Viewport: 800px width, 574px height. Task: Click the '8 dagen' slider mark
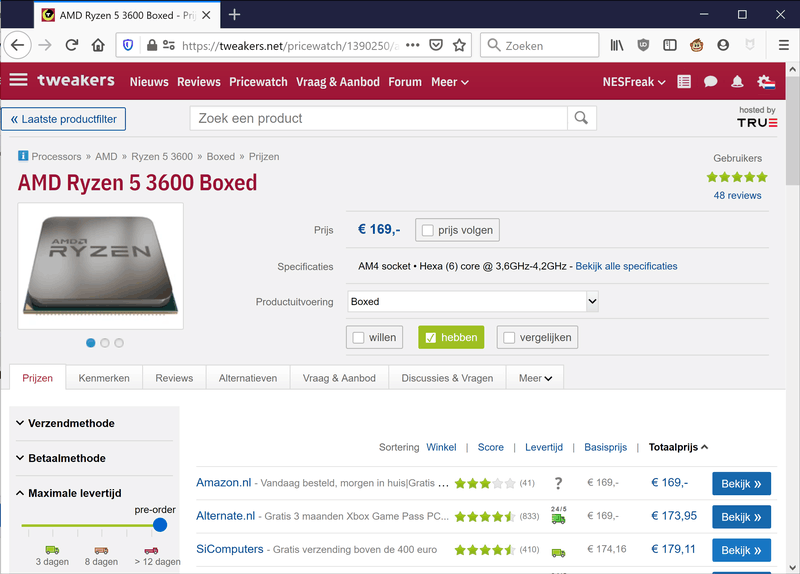coord(101,556)
